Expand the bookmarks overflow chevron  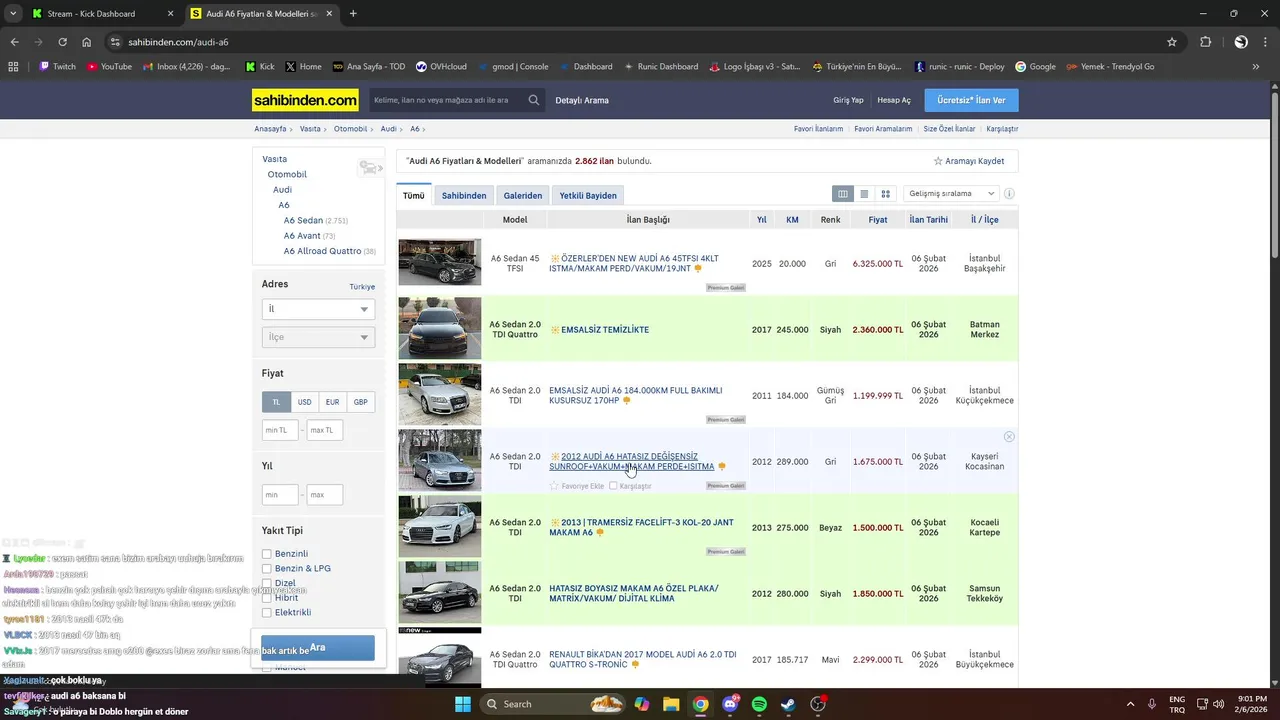point(1256,67)
